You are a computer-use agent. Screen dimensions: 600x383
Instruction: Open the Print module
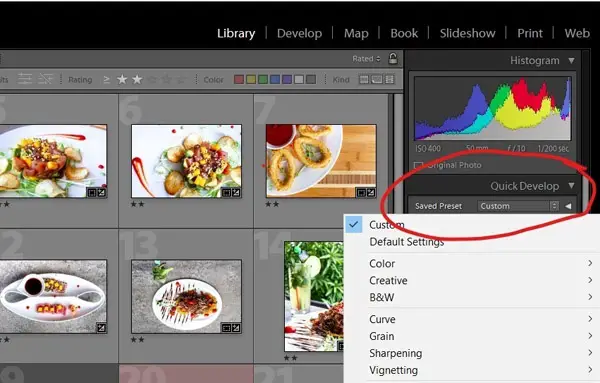click(530, 33)
